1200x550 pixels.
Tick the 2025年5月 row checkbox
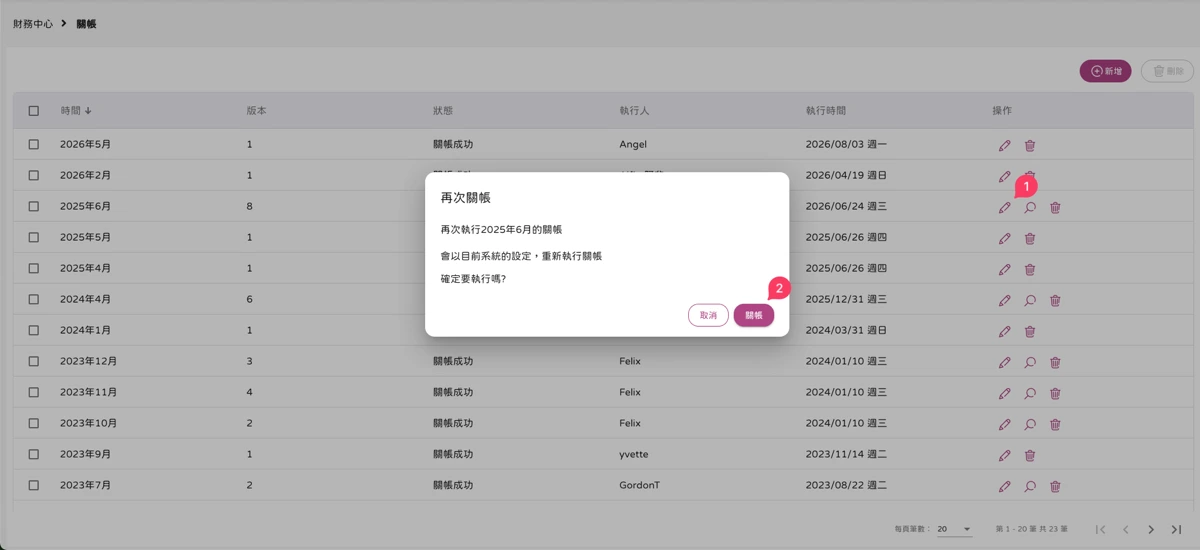(x=34, y=237)
